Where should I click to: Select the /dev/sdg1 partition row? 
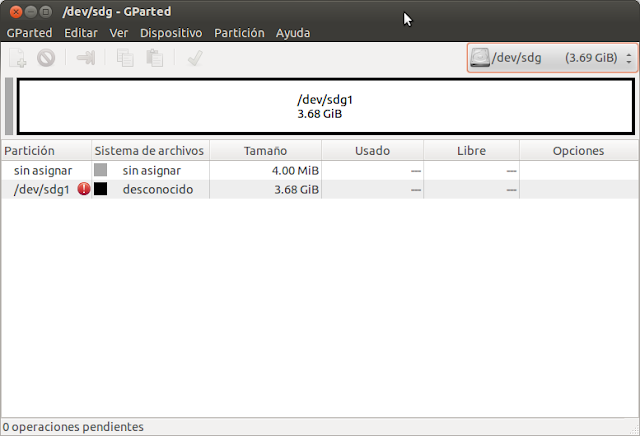coord(320,189)
